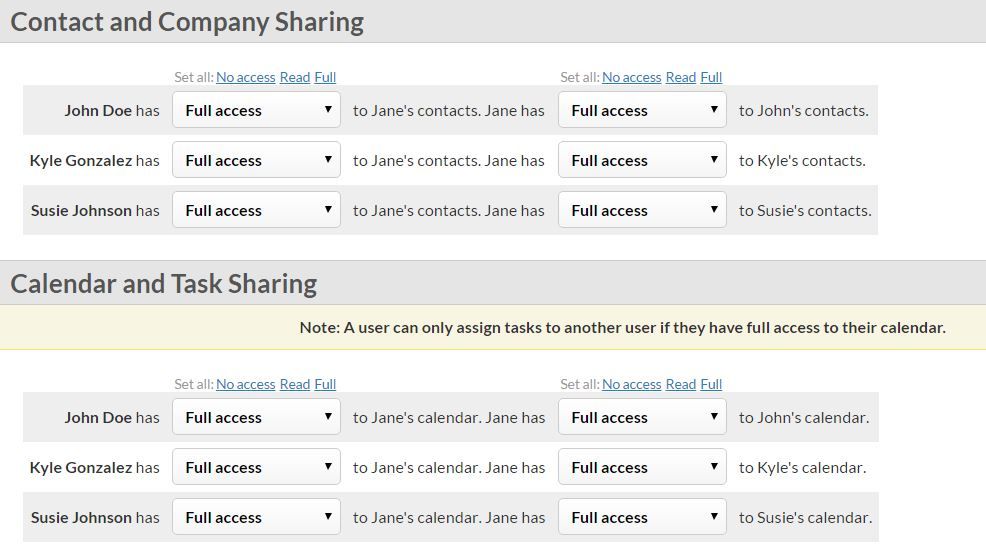Click right 'Read' link in Contact Sharing
This screenshot has height=559, width=986.
[x=681, y=77]
